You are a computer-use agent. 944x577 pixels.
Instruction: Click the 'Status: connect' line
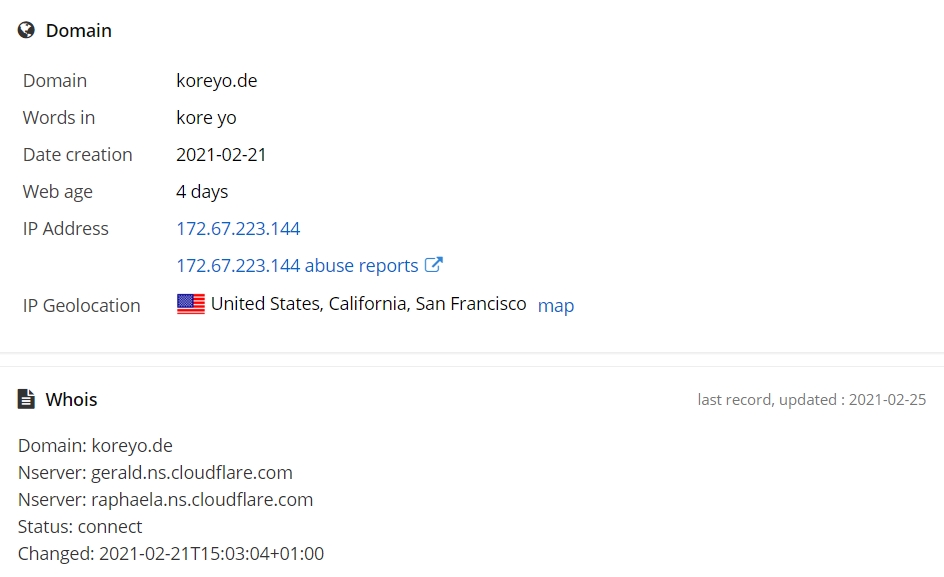tap(80, 526)
